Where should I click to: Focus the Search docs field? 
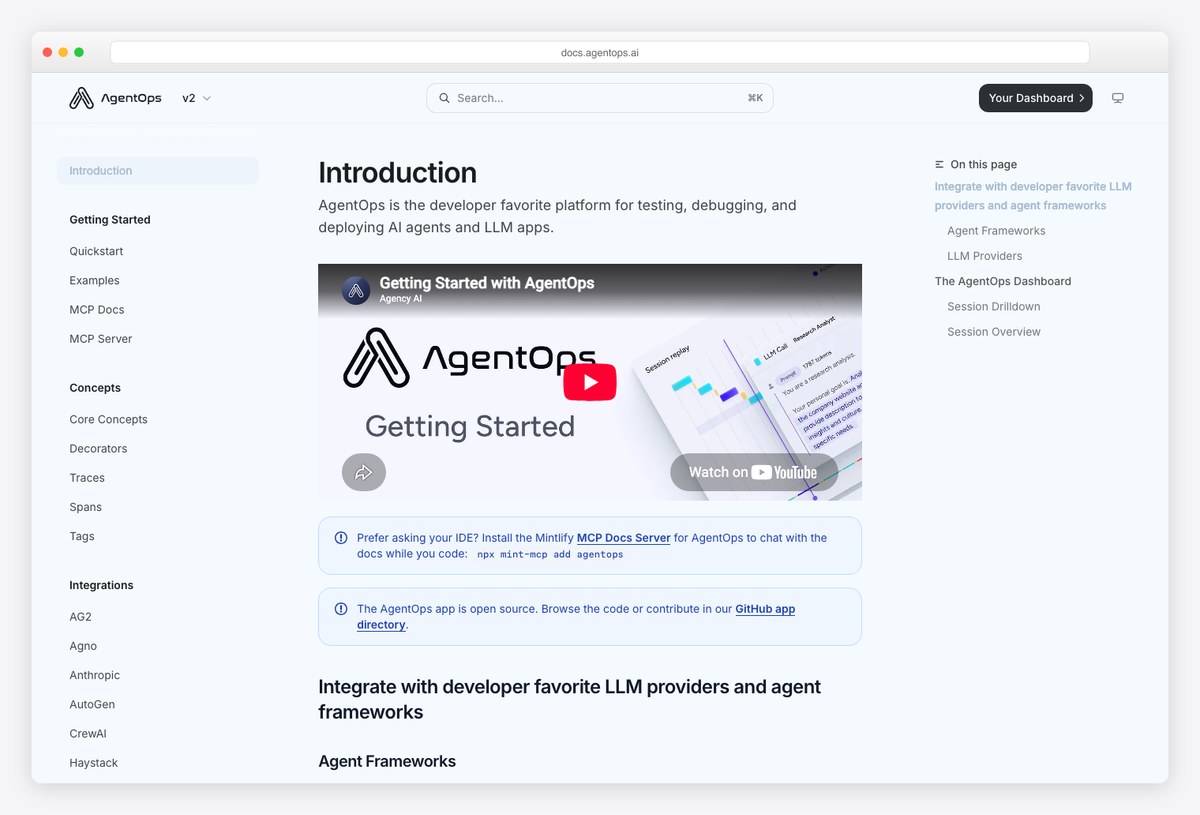point(600,98)
